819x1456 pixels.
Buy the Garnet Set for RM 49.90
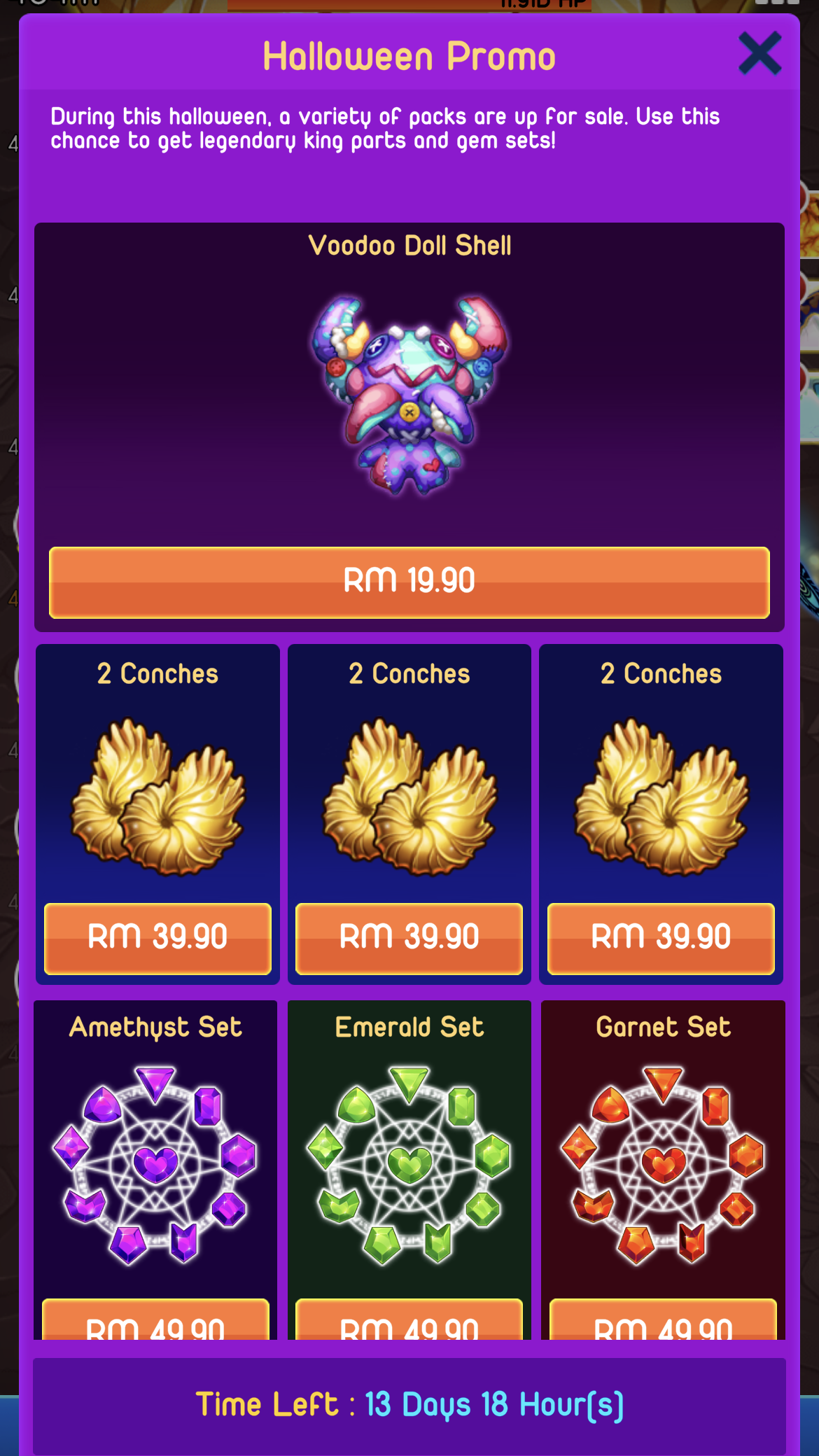coord(664,1320)
